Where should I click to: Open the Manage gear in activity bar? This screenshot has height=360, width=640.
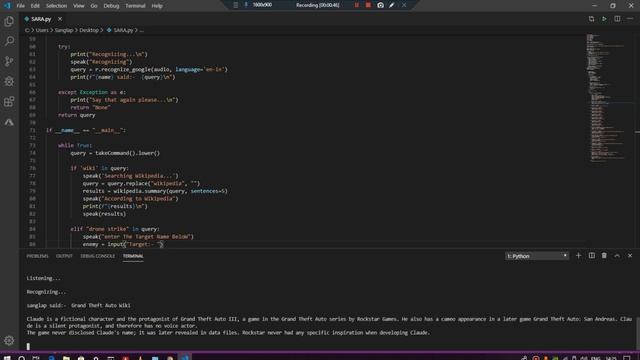click(x=9, y=340)
